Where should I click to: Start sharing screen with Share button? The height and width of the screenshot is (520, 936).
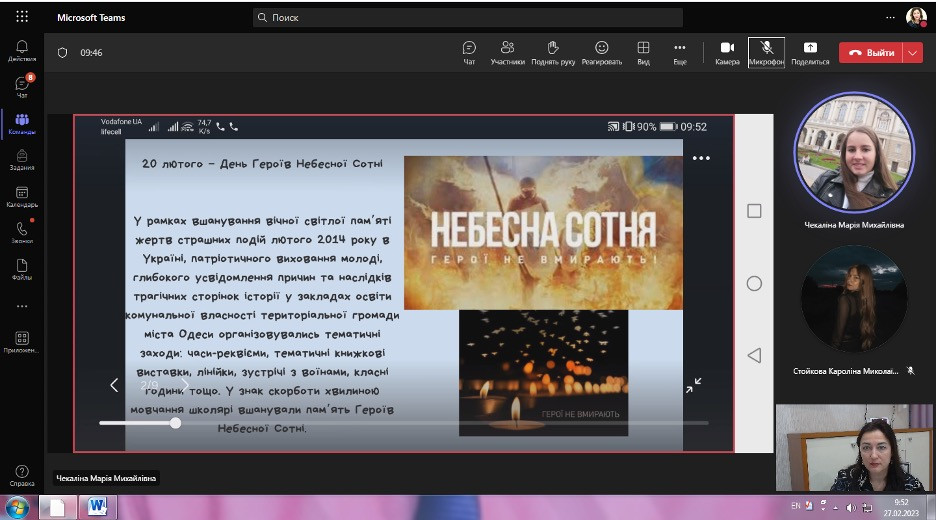(810, 52)
